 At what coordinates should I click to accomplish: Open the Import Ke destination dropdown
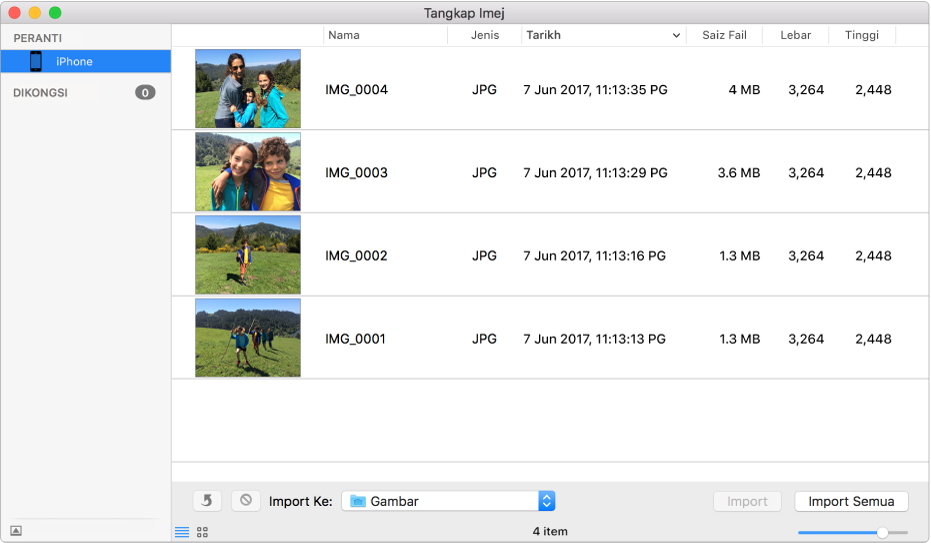546,501
